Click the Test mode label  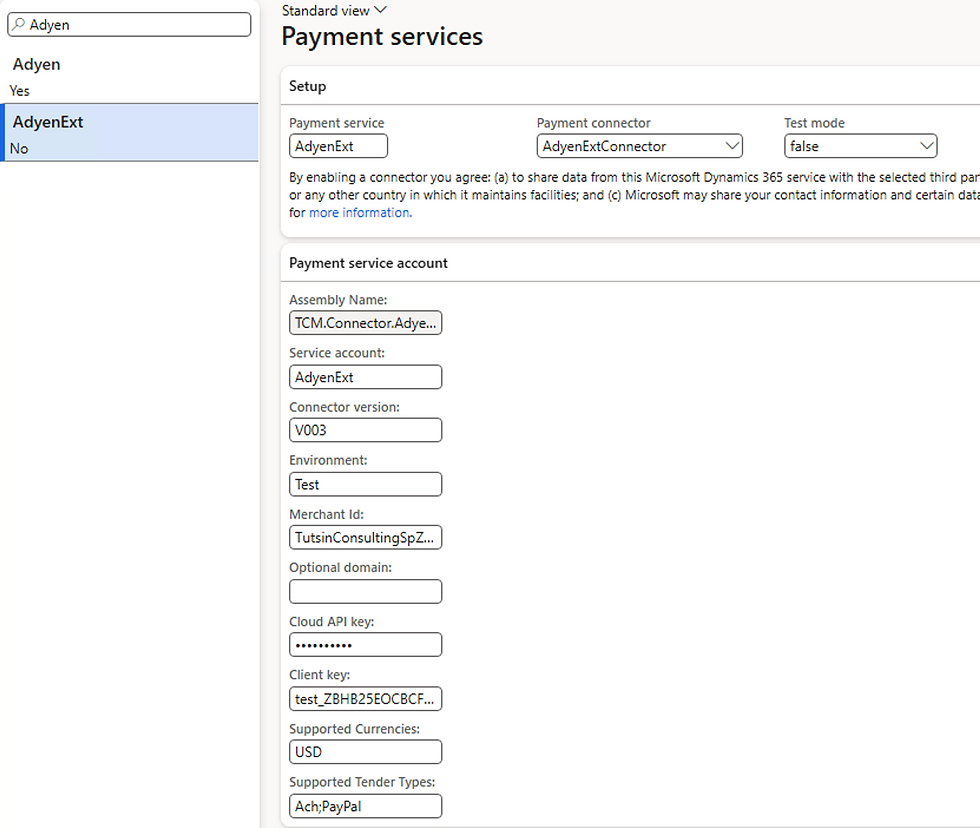coord(814,123)
